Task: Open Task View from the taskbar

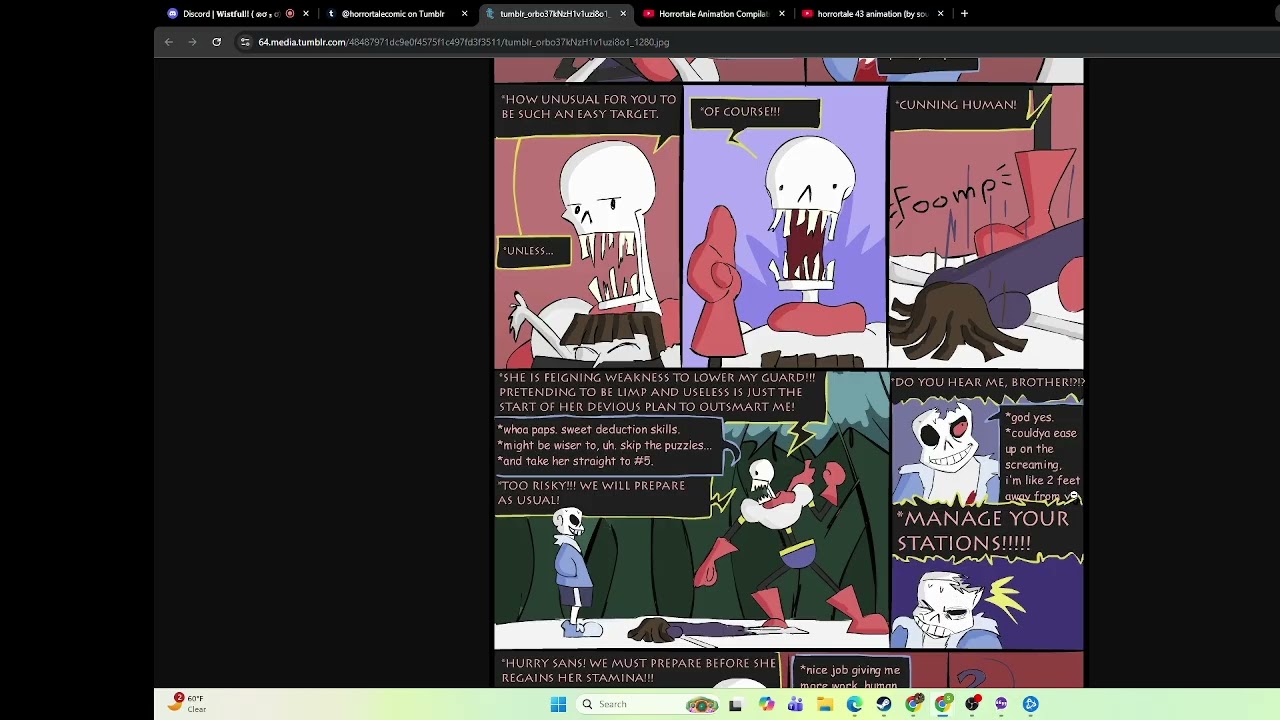Action: coord(736,704)
